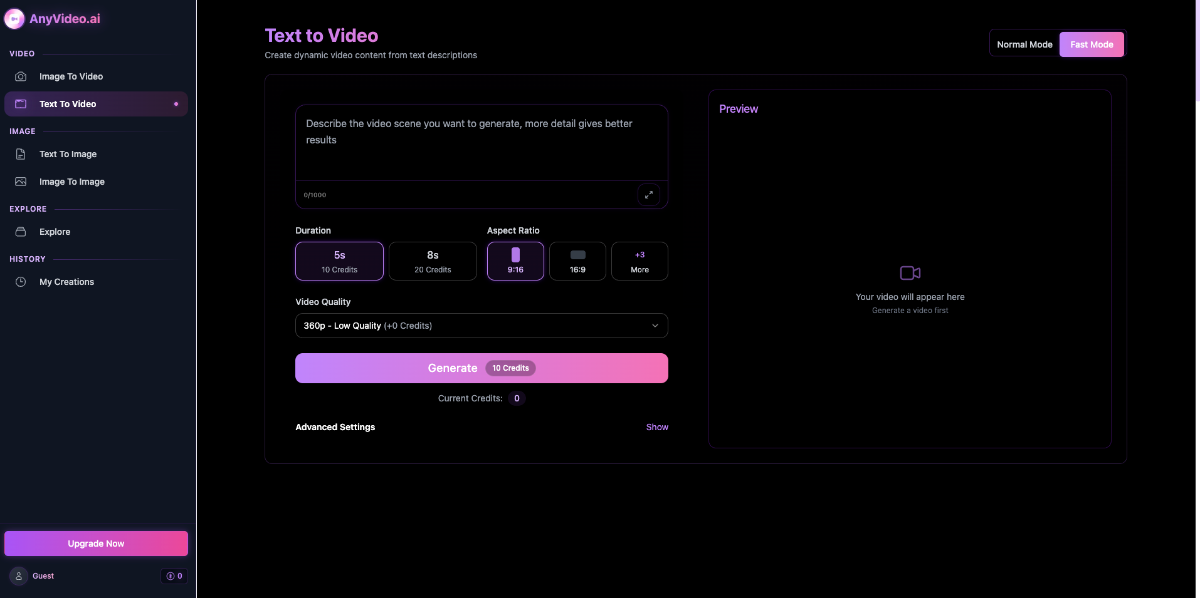Click the '10 Credits' badge on Generate
Image resolution: width=1200 pixels, height=598 pixels.
510,368
